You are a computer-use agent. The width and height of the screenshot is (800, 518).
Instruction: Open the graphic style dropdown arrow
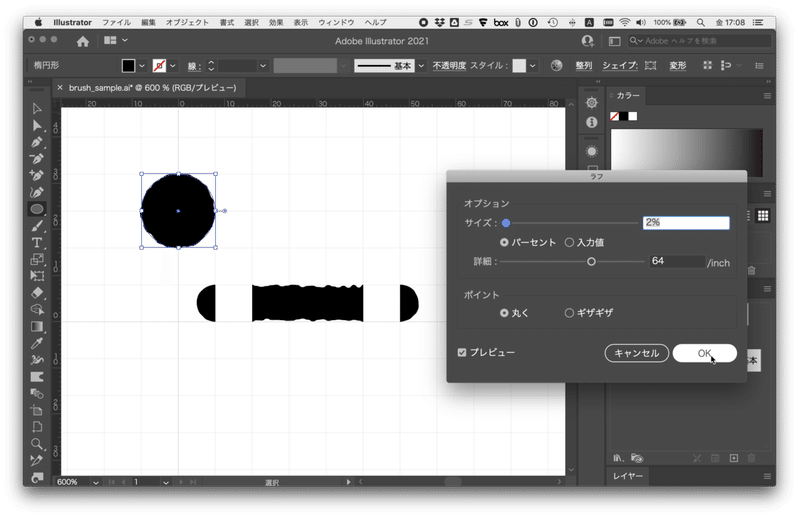[x=532, y=65]
